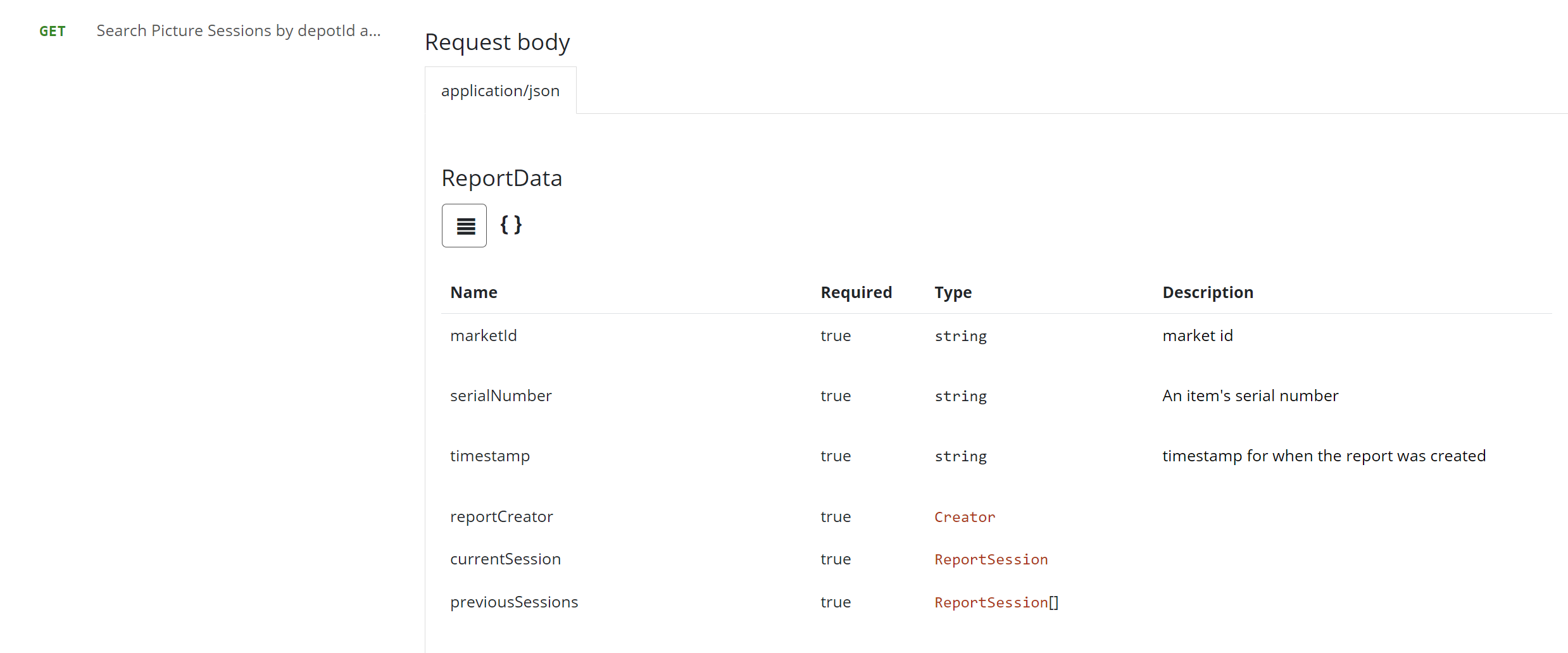Viewport: 1568px width, 653px height.
Task: Click the Type column header
Action: (953, 292)
